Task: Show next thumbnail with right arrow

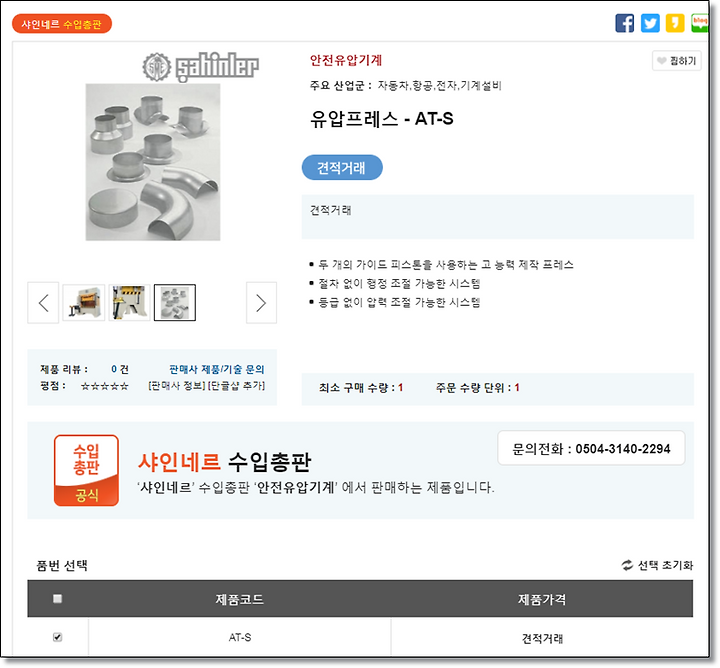Action: [261, 303]
